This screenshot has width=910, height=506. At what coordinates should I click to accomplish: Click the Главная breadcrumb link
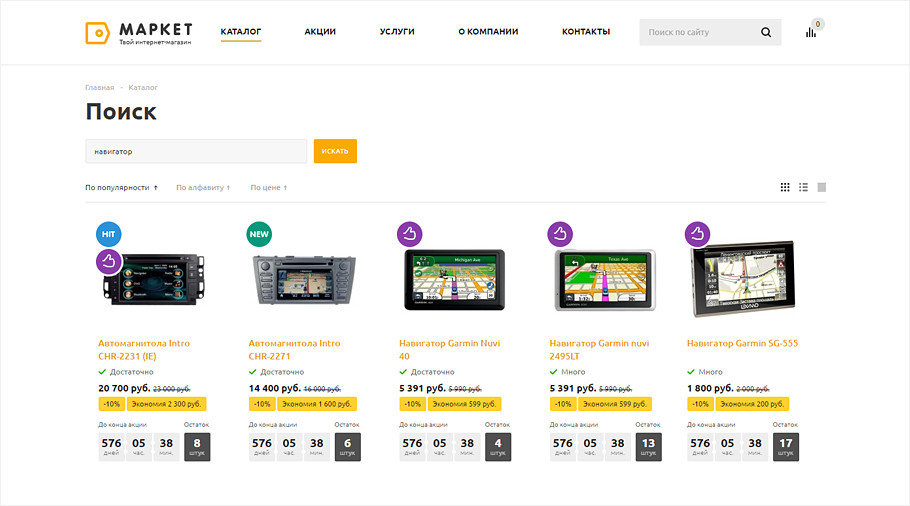(x=99, y=88)
